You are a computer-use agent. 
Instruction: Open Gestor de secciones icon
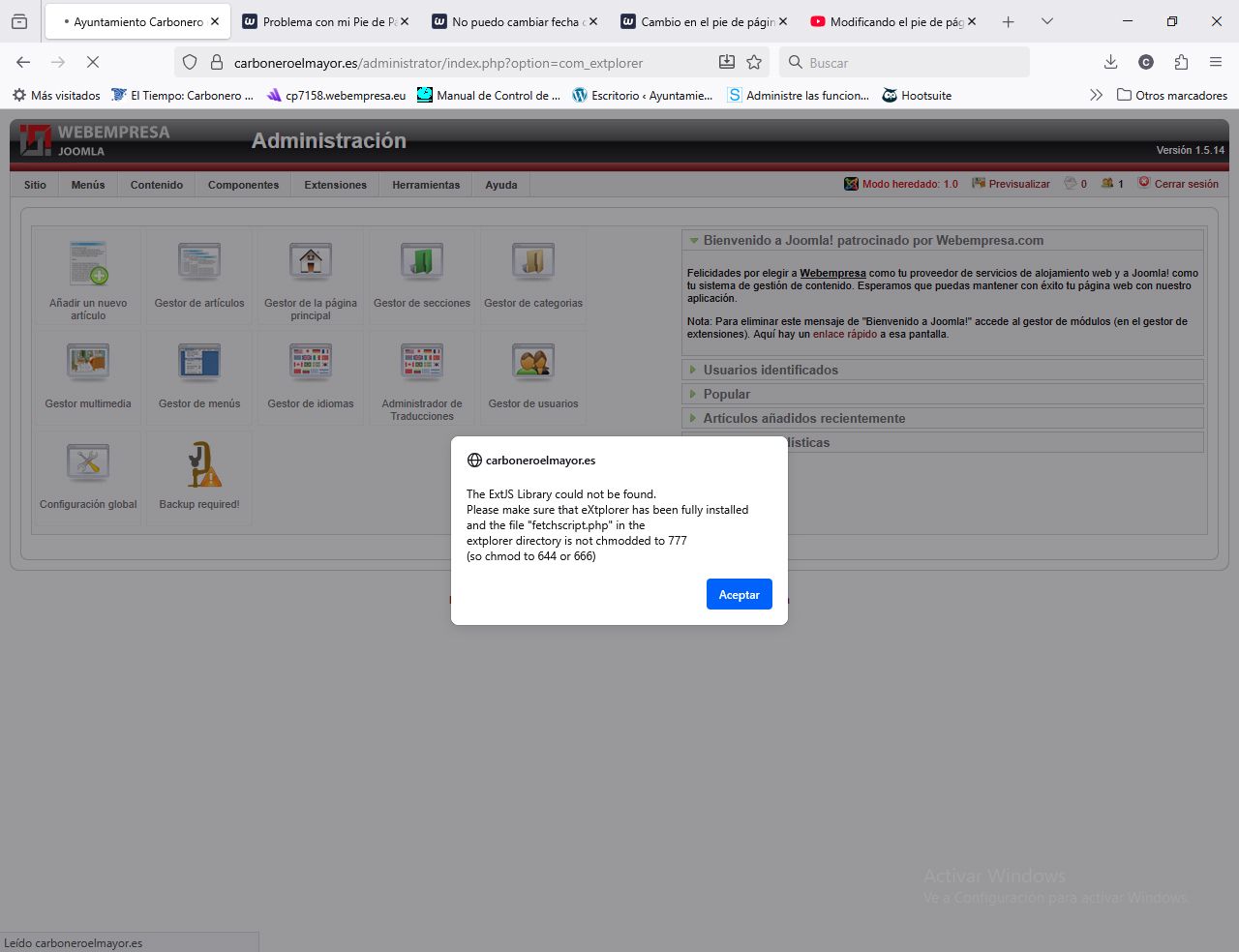pyautogui.click(x=422, y=262)
